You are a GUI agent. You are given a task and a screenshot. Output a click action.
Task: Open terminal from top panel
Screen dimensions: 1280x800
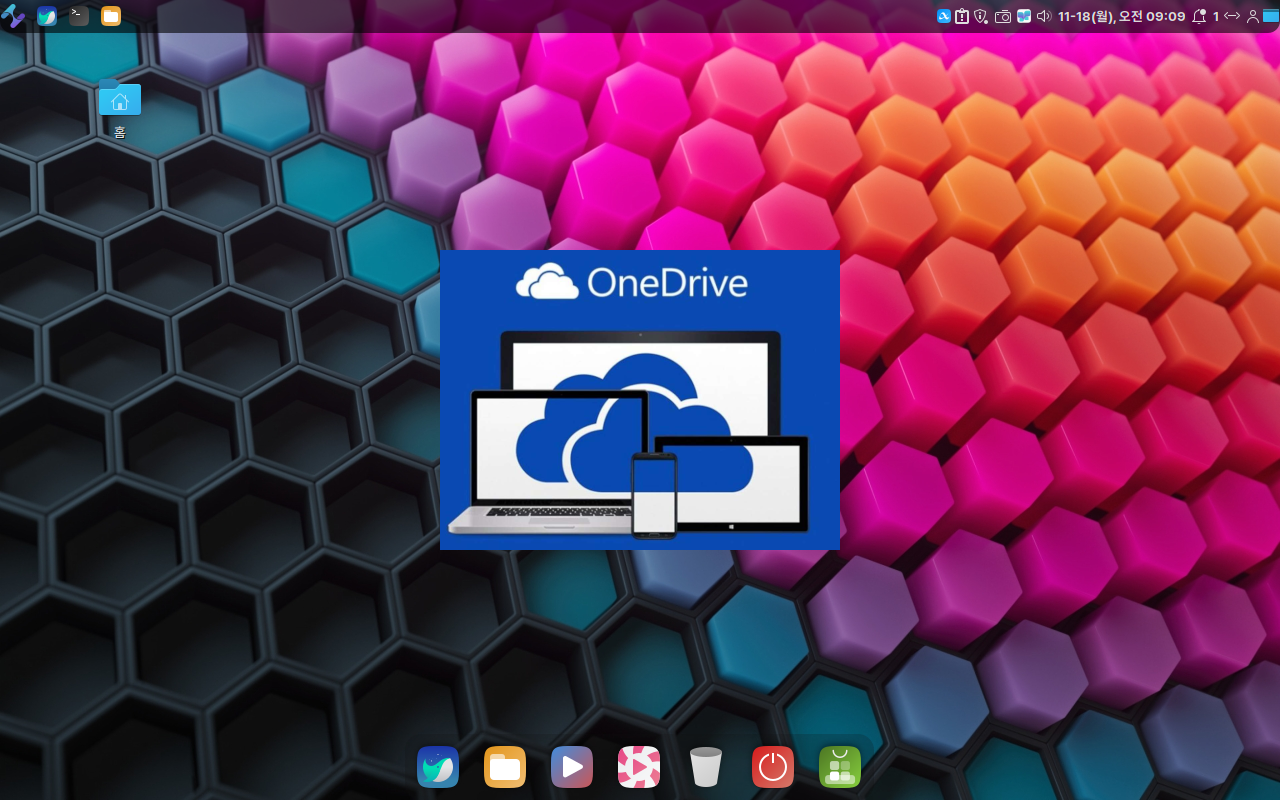coord(79,16)
